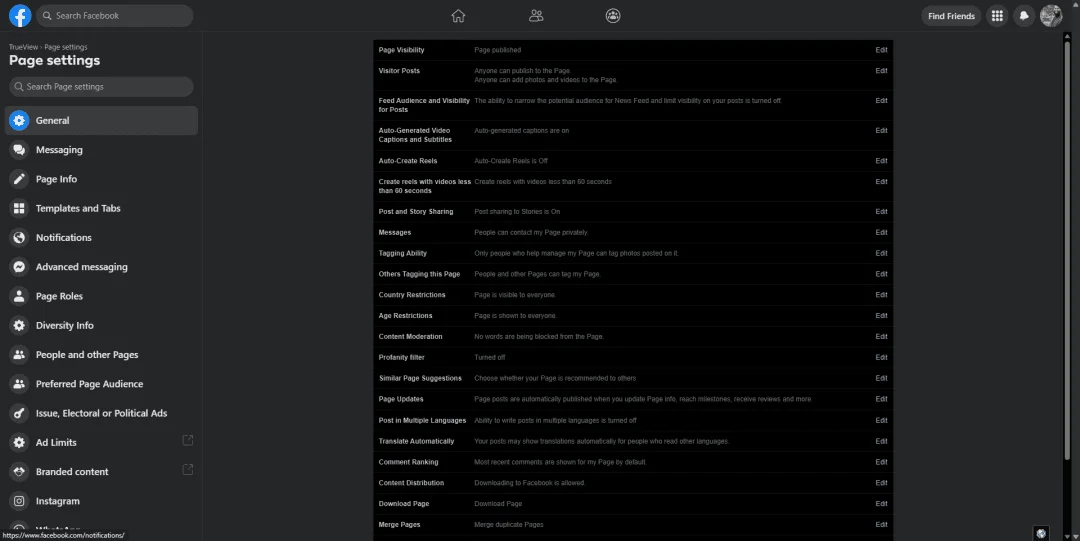The height and width of the screenshot is (541, 1080).
Task: Select Issue, Electoral or Political Ads icon
Action: pos(19,414)
